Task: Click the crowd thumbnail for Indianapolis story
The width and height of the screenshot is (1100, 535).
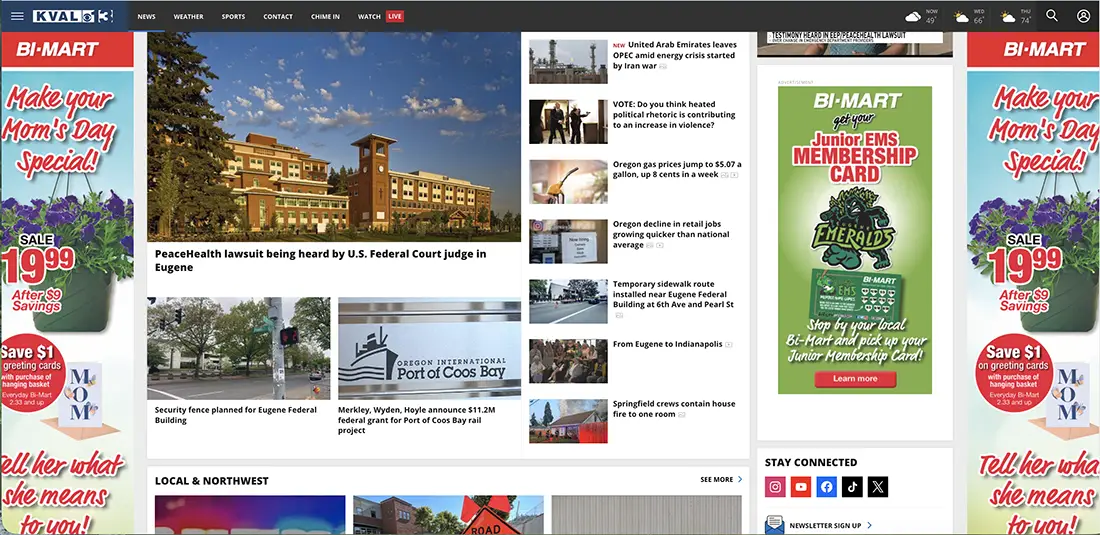Action: (x=568, y=361)
